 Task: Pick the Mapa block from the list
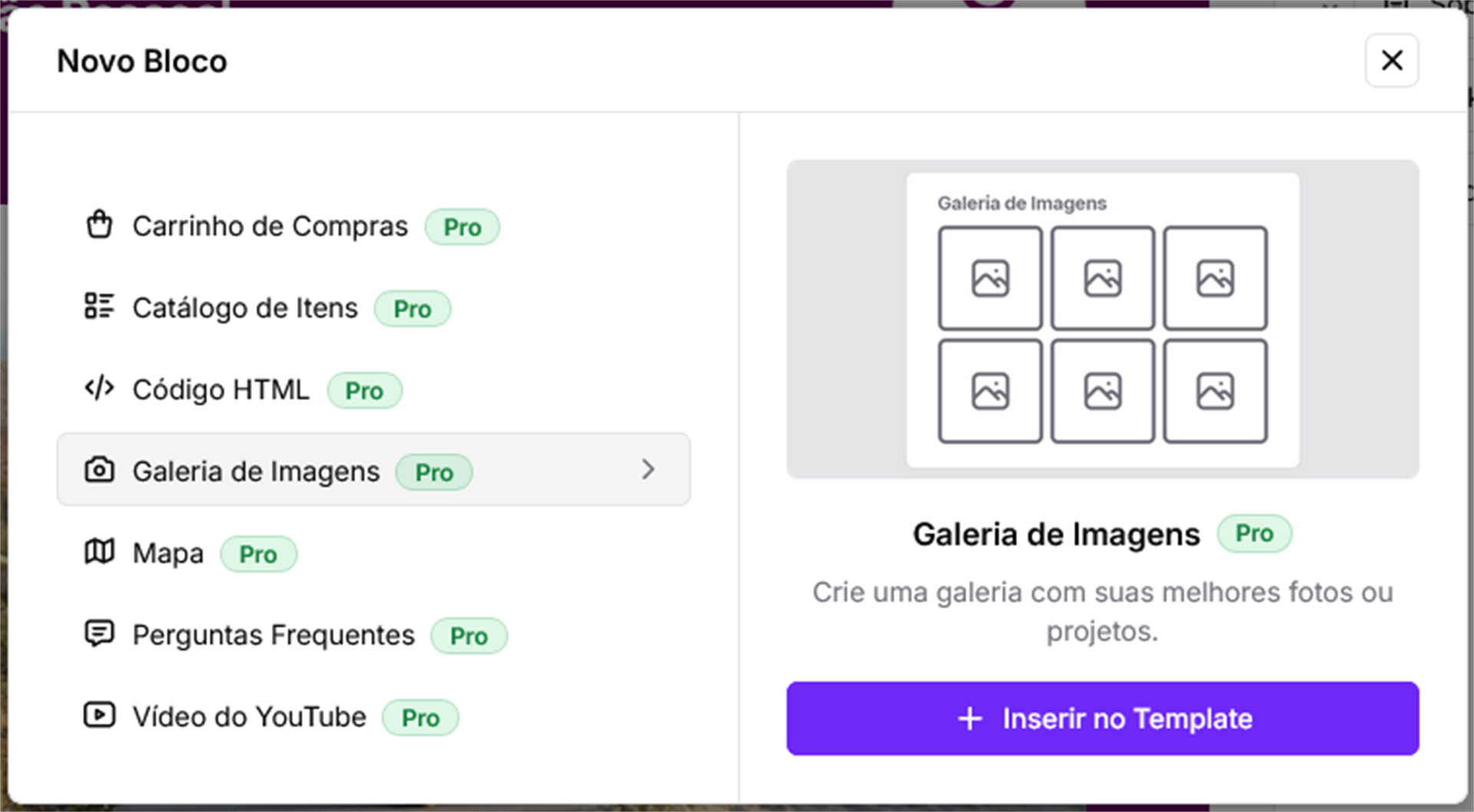168,553
